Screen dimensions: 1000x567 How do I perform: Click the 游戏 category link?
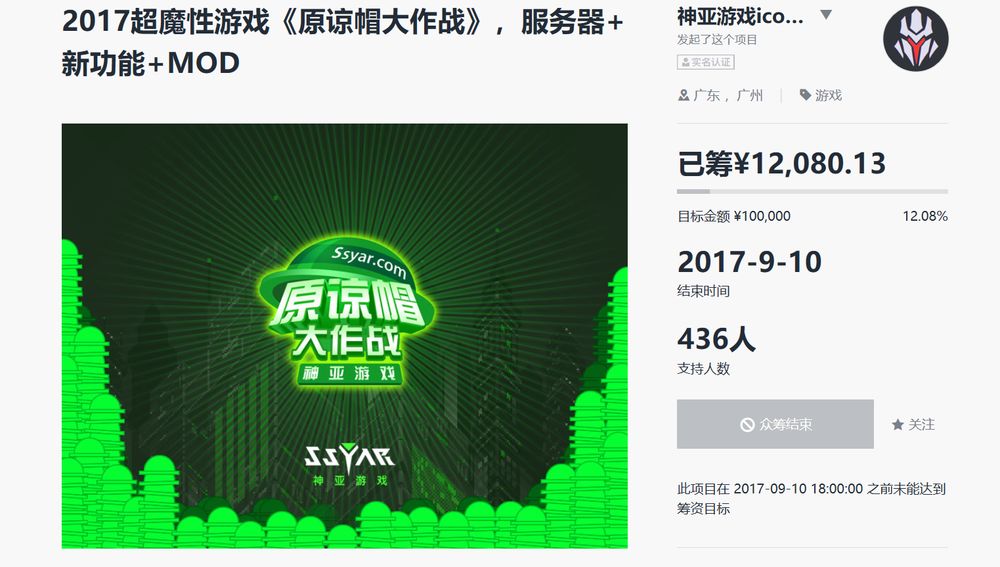828,95
